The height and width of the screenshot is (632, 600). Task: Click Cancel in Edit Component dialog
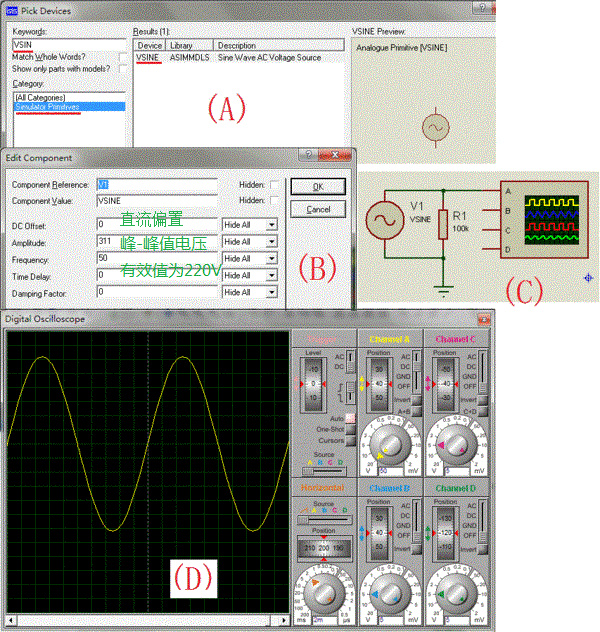click(318, 210)
